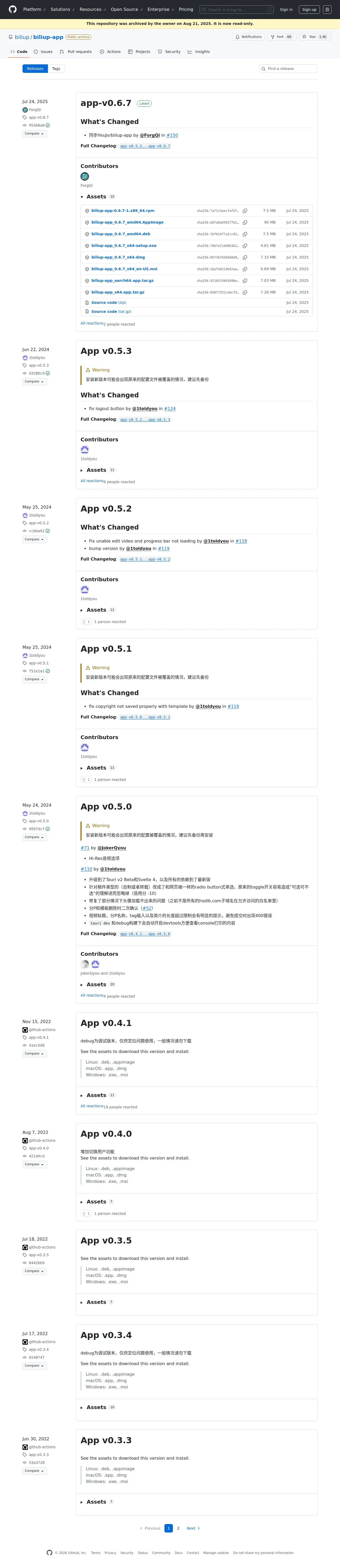Download biliup-app_0.6.7_x64.dmg file
This screenshot has height=1568, width=340.
[x=118, y=257]
